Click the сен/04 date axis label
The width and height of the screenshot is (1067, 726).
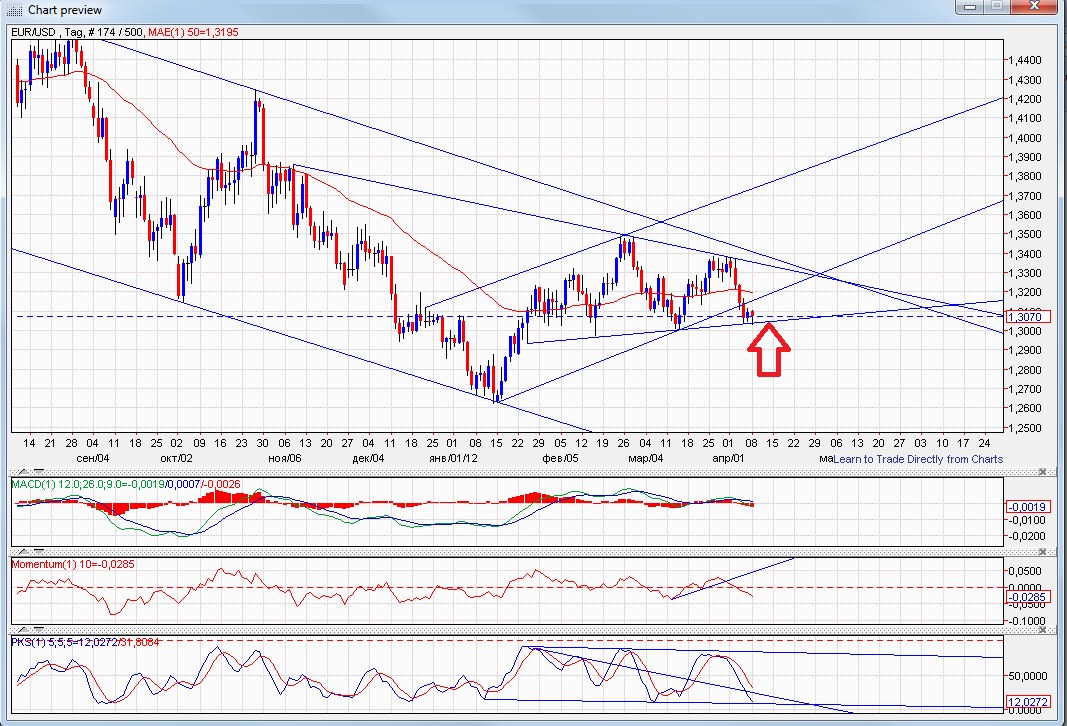point(93,459)
